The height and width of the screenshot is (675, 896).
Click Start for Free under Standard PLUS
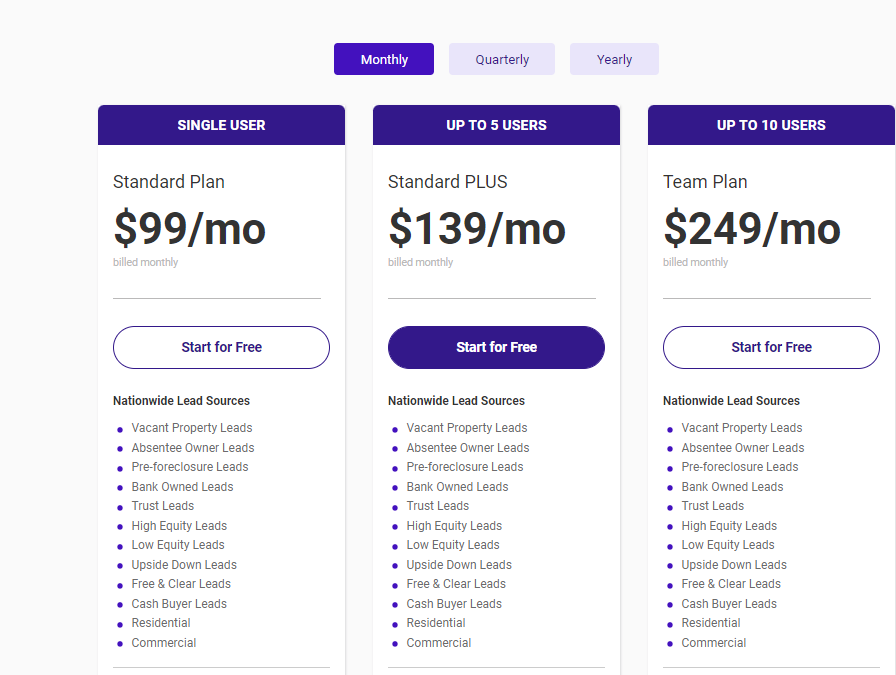pyautogui.click(x=496, y=347)
